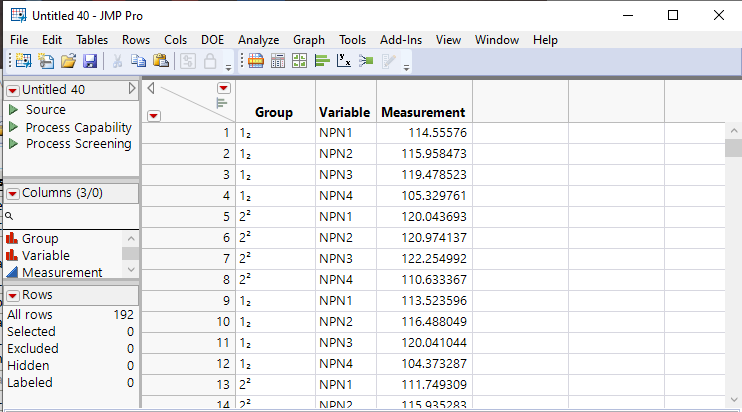The width and height of the screenshot is (742, 412).
Task: Open the Columns panel red triangle menu
Action: click(13, 193)
